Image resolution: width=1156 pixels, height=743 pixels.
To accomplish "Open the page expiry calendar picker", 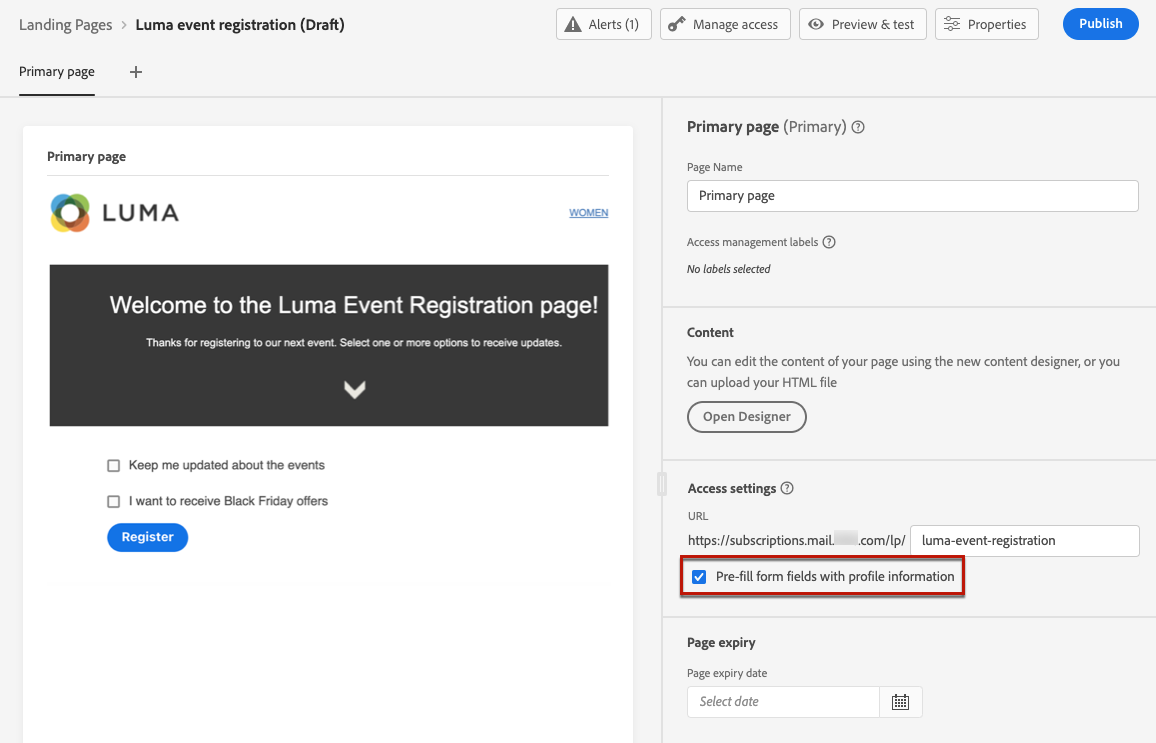I will (900, 702).
